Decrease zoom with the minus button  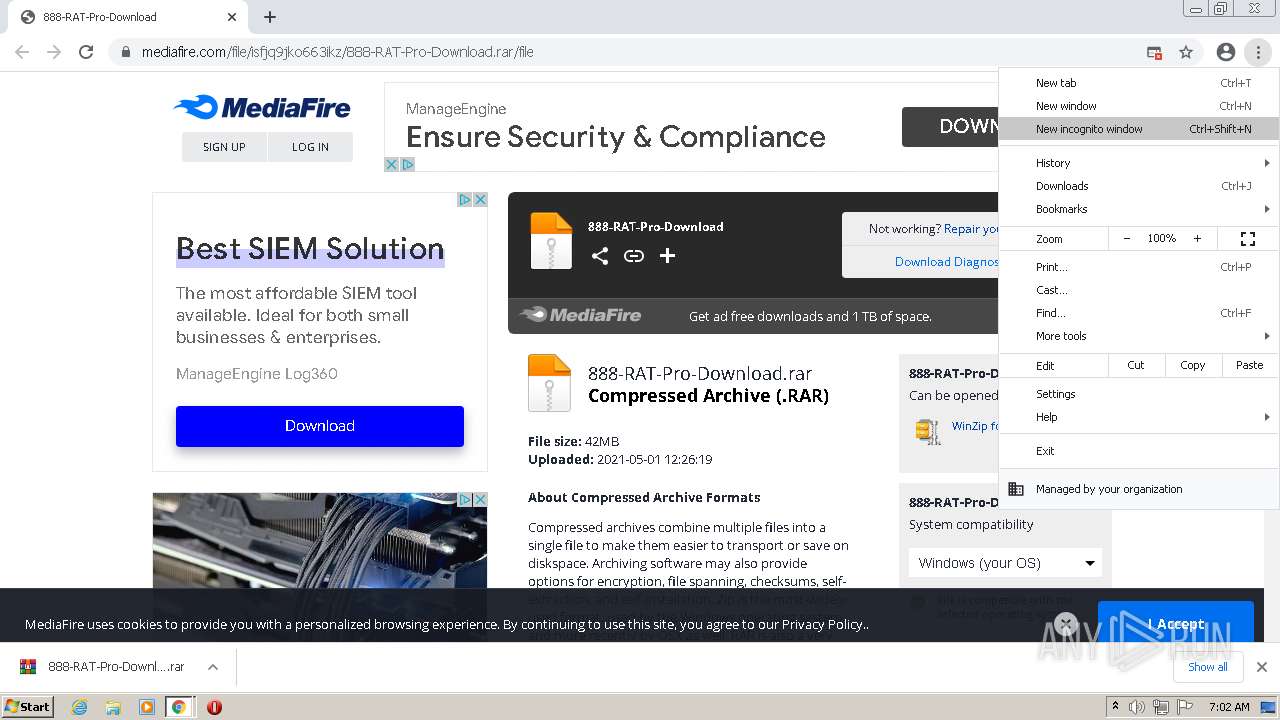tap(1127, 239)
